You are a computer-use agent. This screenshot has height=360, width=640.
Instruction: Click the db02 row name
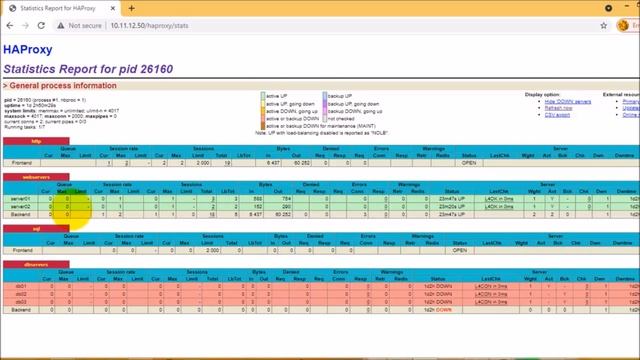click(x=21, y=294)
